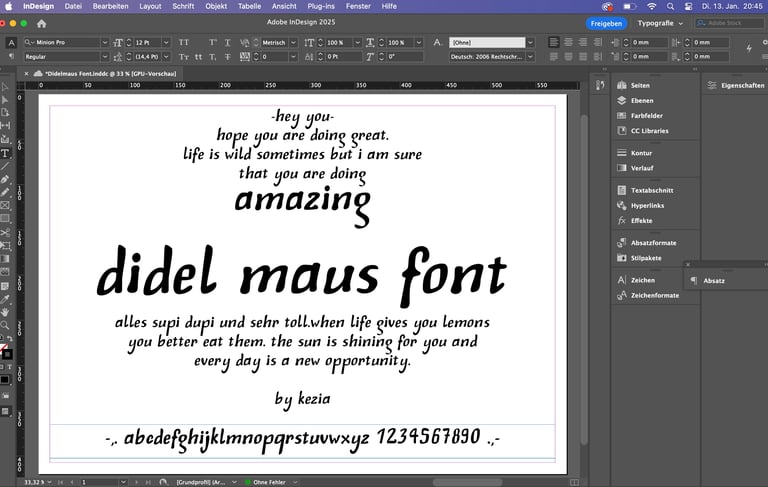Select the Zoom tool
Screen dimensions: 768x487
[5, 325]
